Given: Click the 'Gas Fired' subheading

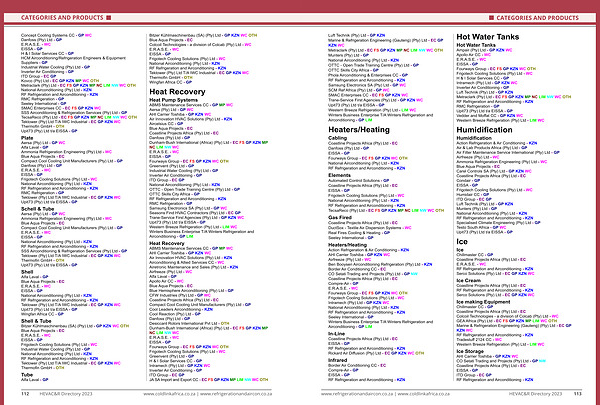Looking at the screenshot, I should [340, 217].
